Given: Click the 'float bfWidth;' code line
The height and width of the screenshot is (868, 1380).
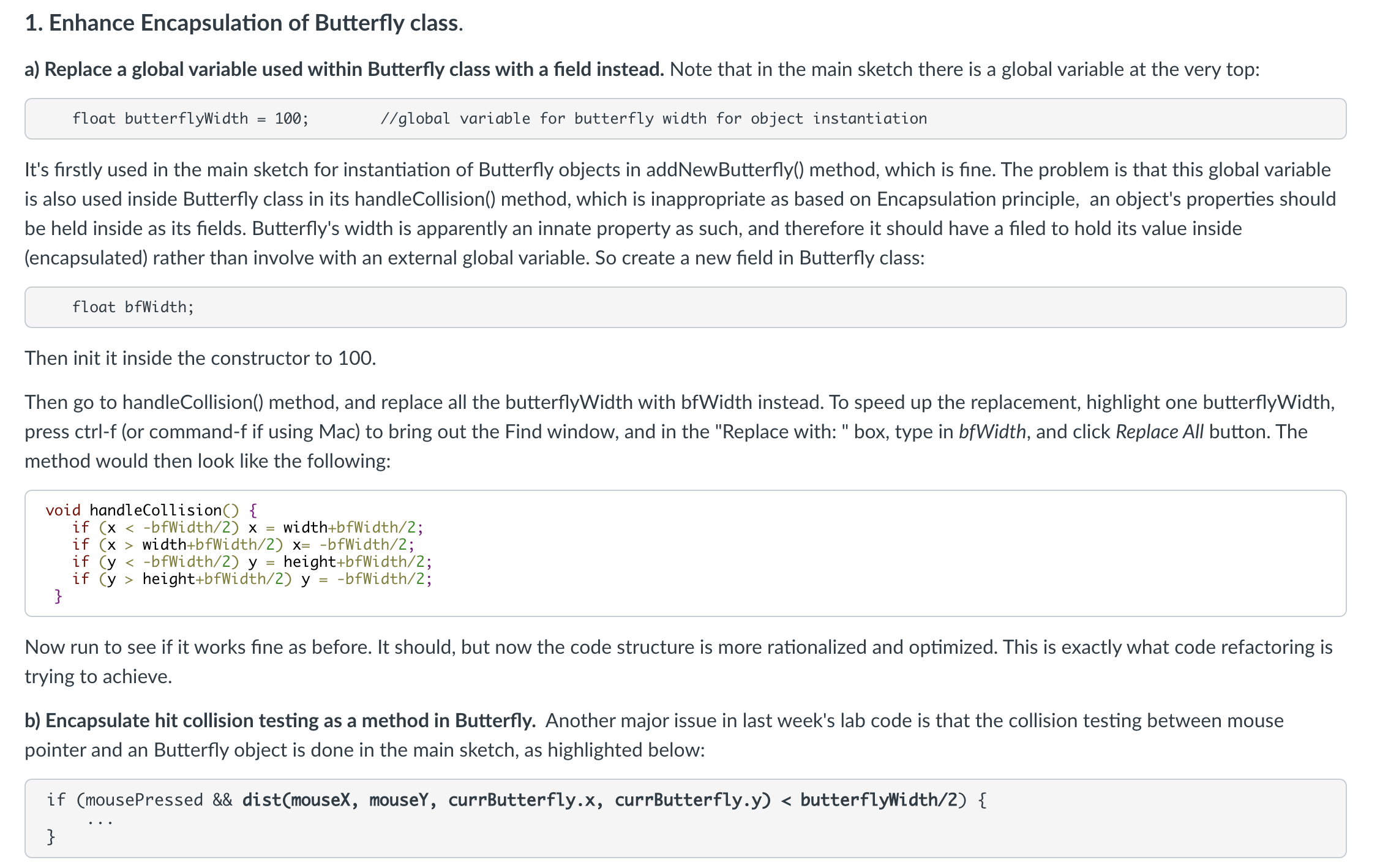Looking at the screenshot, I should click(133, 307).
